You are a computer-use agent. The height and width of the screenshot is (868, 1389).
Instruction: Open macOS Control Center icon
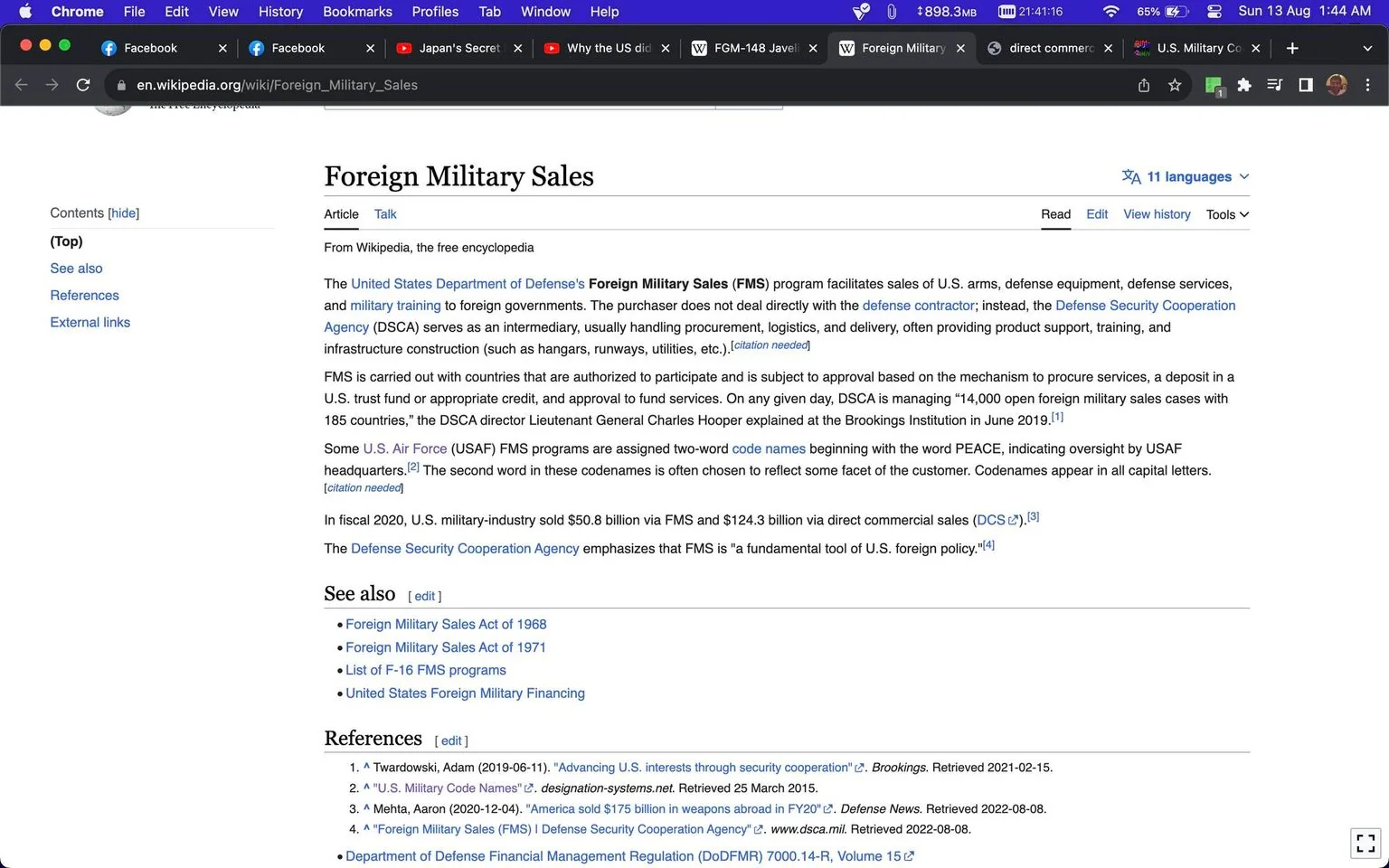point(1214,12)
